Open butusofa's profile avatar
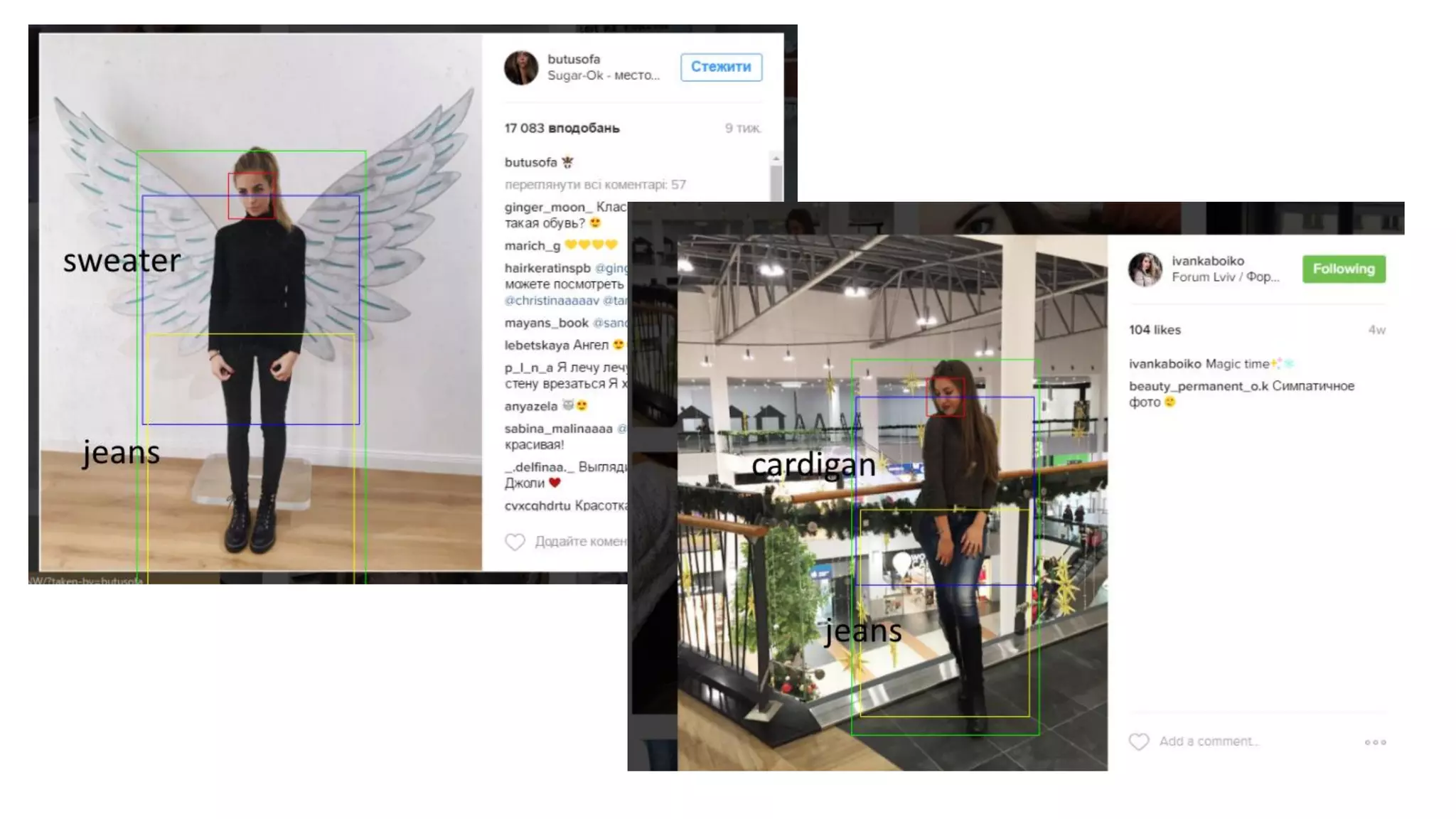The width and height of the screenshot is (1456, 819). [x=521, y=68]
